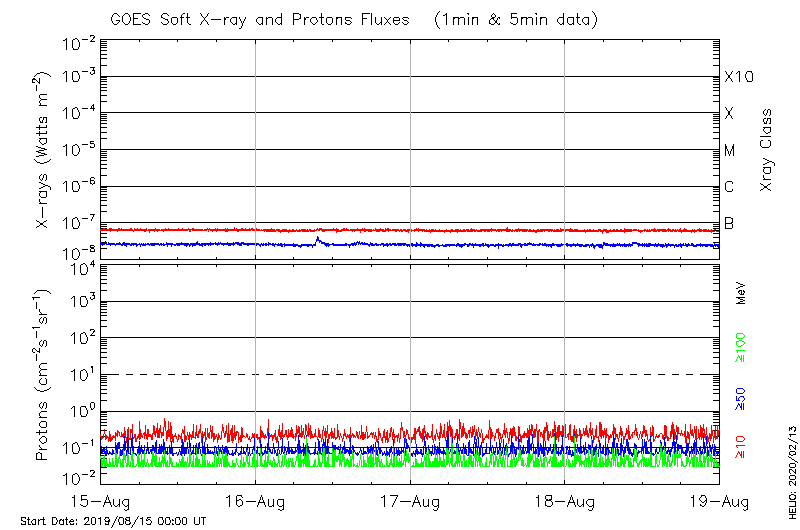Click the plot title 'GOES Soft X-ray and Protons Fluxes'
800x530 pixels.
(x=252, y=20)
